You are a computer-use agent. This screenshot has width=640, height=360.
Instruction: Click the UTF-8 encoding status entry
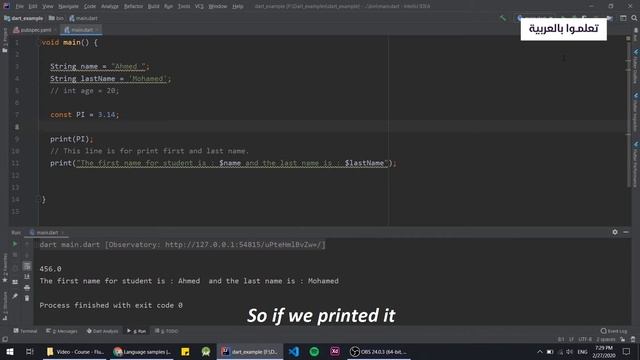tap(584, 339)
